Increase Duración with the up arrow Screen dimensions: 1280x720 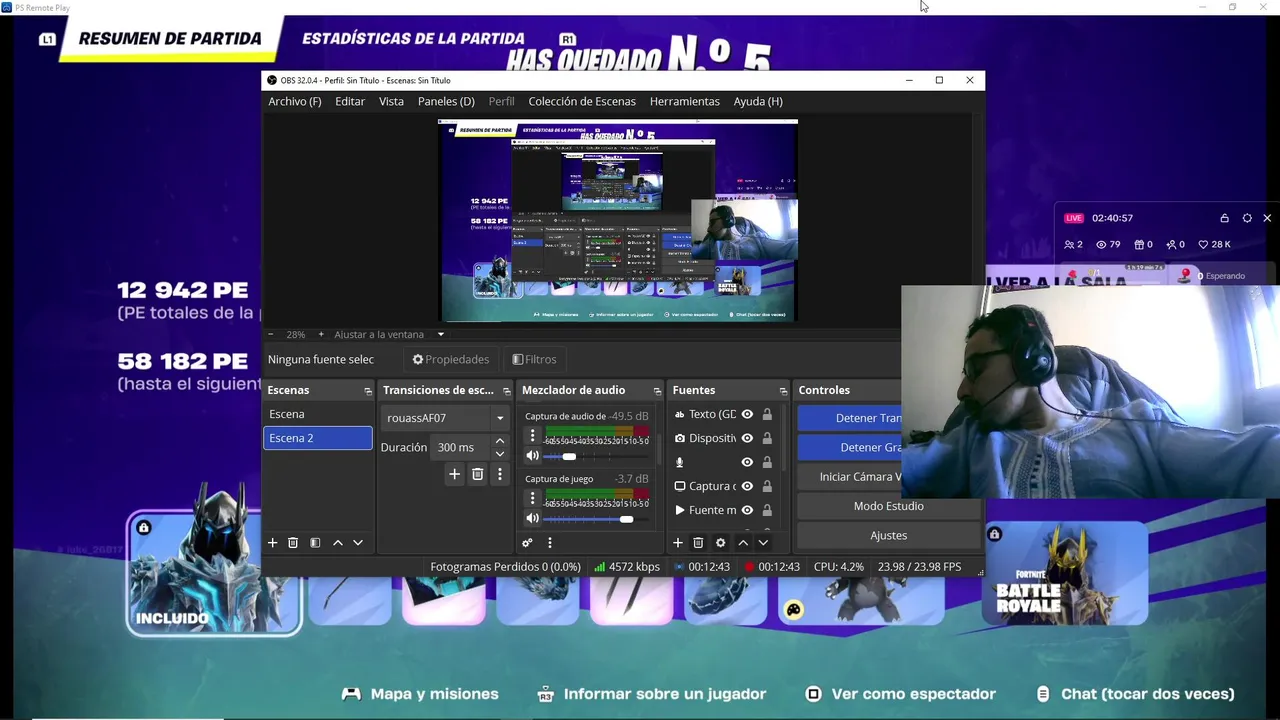pyautogui.click(x=500, y=441)
